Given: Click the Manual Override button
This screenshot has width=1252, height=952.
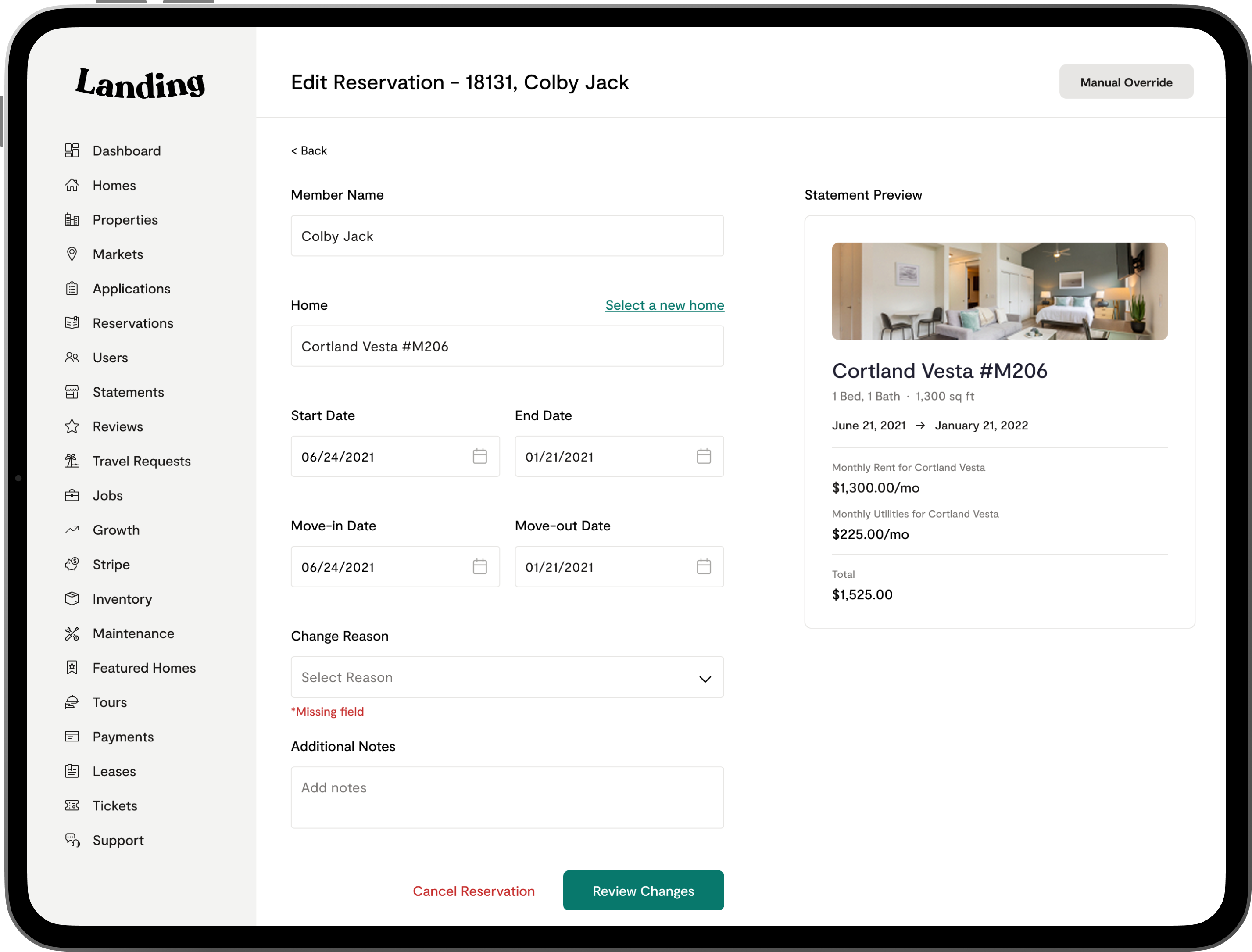Looking at the screenshot, I should 1126,82.
